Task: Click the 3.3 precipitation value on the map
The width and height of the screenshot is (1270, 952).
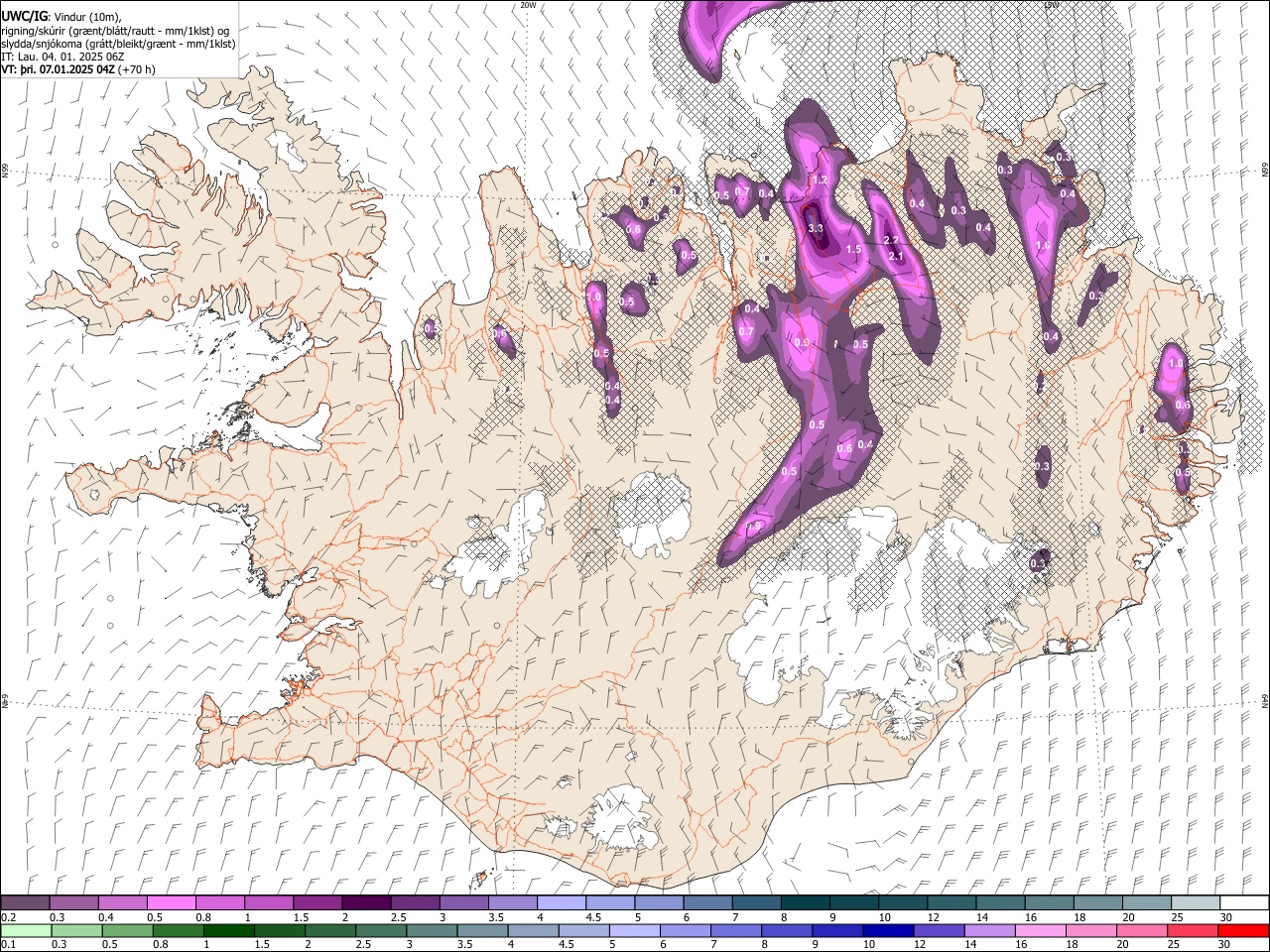Action: tap(817, 228)
